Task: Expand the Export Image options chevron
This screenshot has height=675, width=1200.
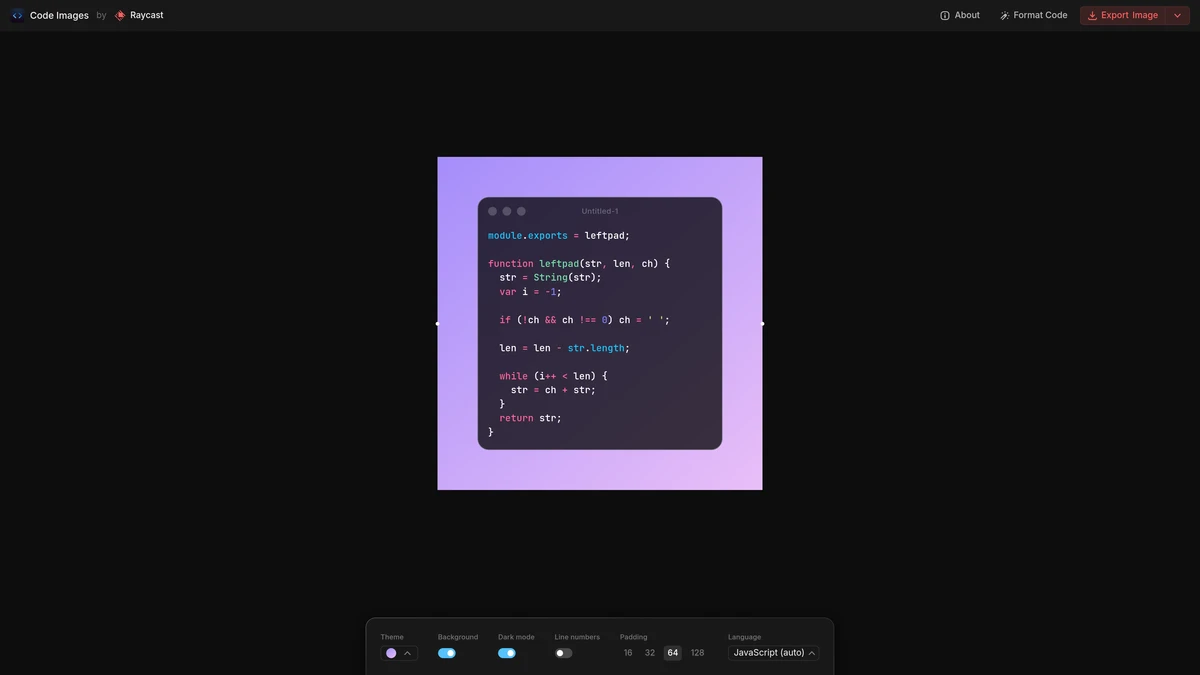Action: click(x=1177, y=15)
